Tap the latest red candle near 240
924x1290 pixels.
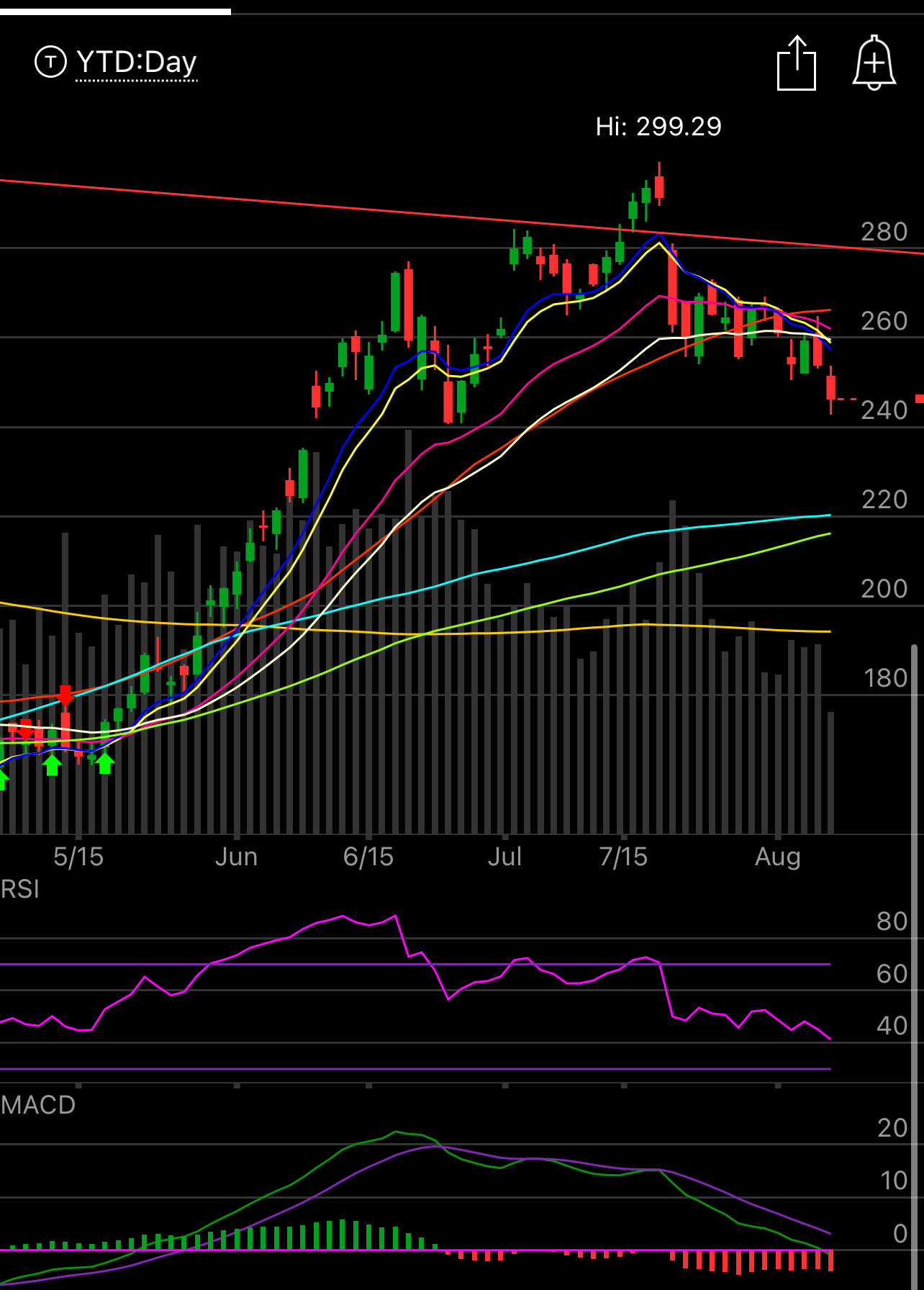[830, 389]
